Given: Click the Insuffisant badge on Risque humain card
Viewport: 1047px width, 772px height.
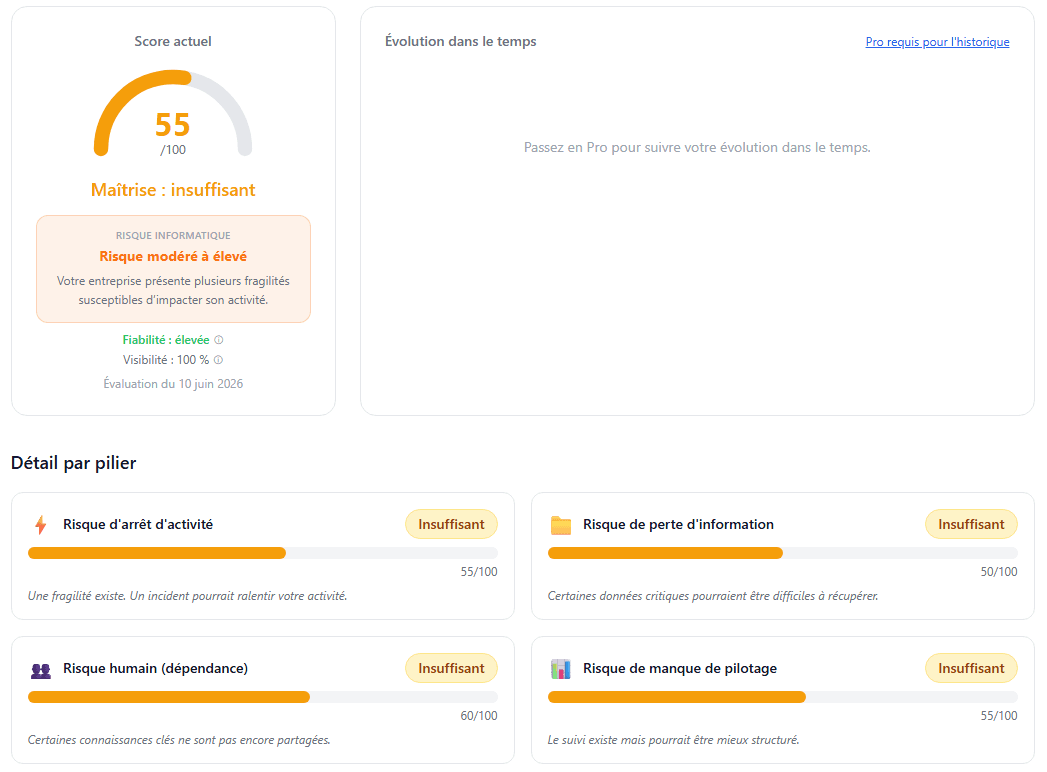Looking at the screenshot, I should 451,668.
